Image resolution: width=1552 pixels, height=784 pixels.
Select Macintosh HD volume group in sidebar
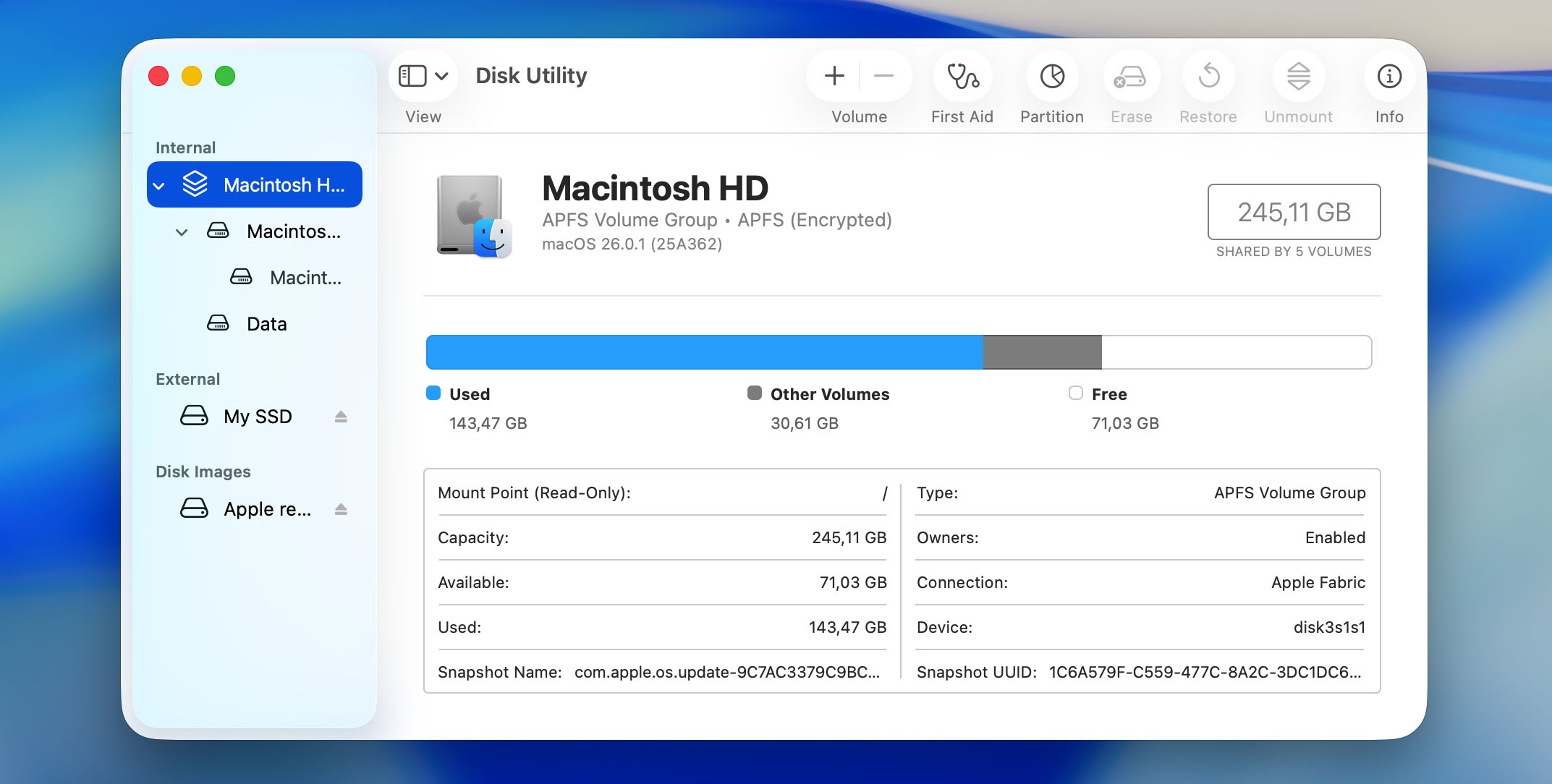255,184
